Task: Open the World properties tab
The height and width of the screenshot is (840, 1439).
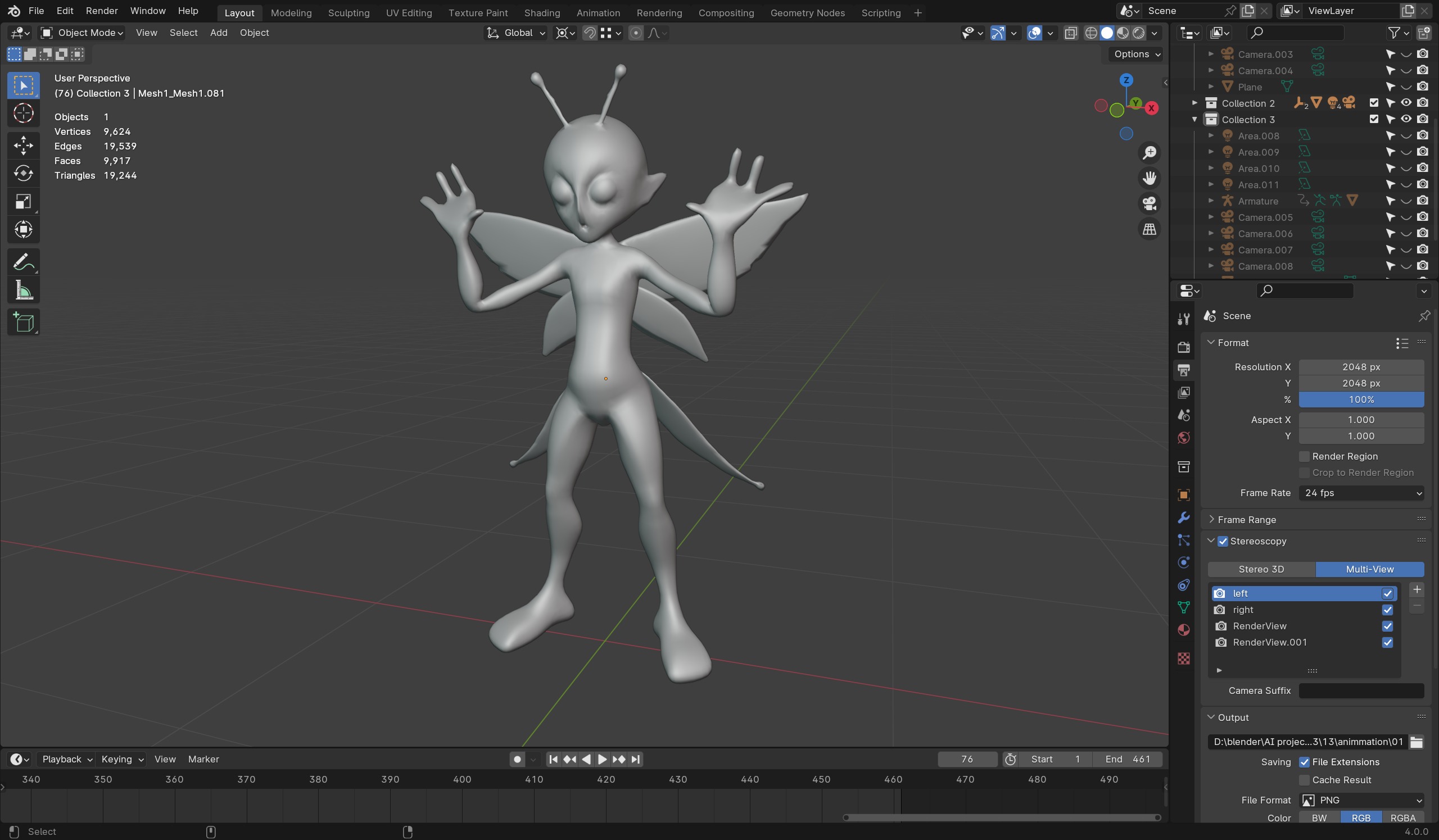Action: 1183,438
